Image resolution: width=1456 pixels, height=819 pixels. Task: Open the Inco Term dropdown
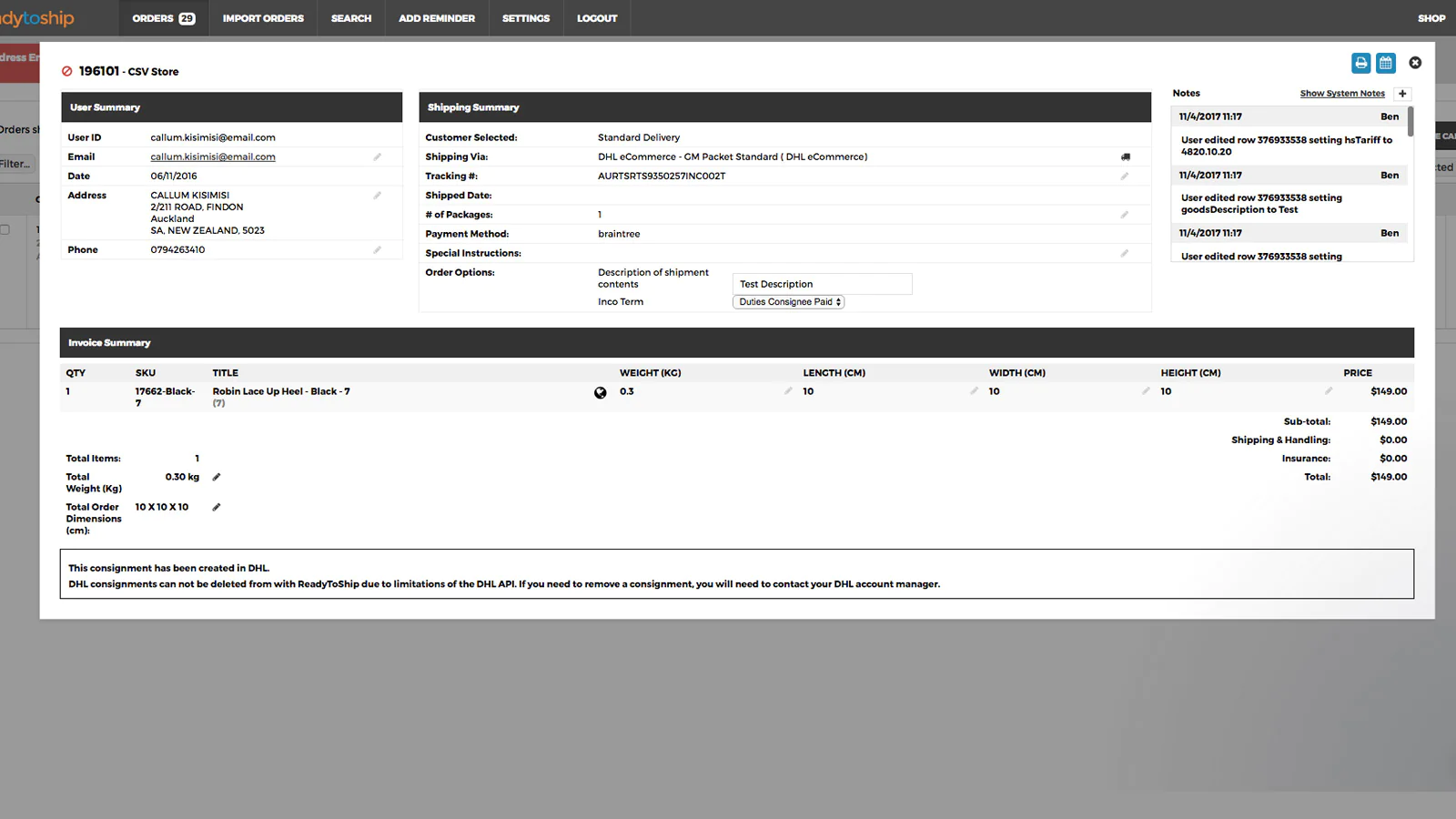coord(789,302)
